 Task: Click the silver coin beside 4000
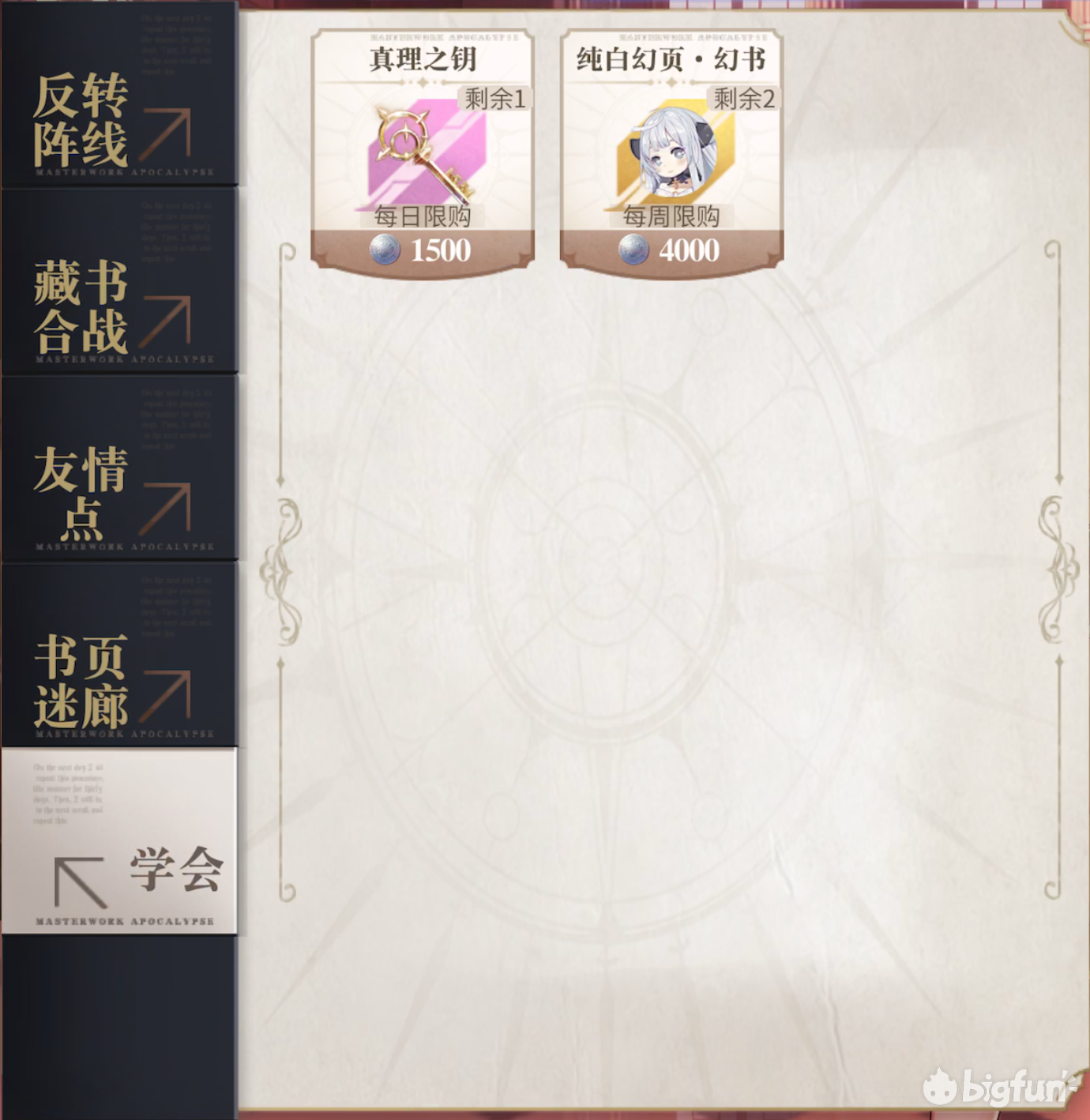633,250
